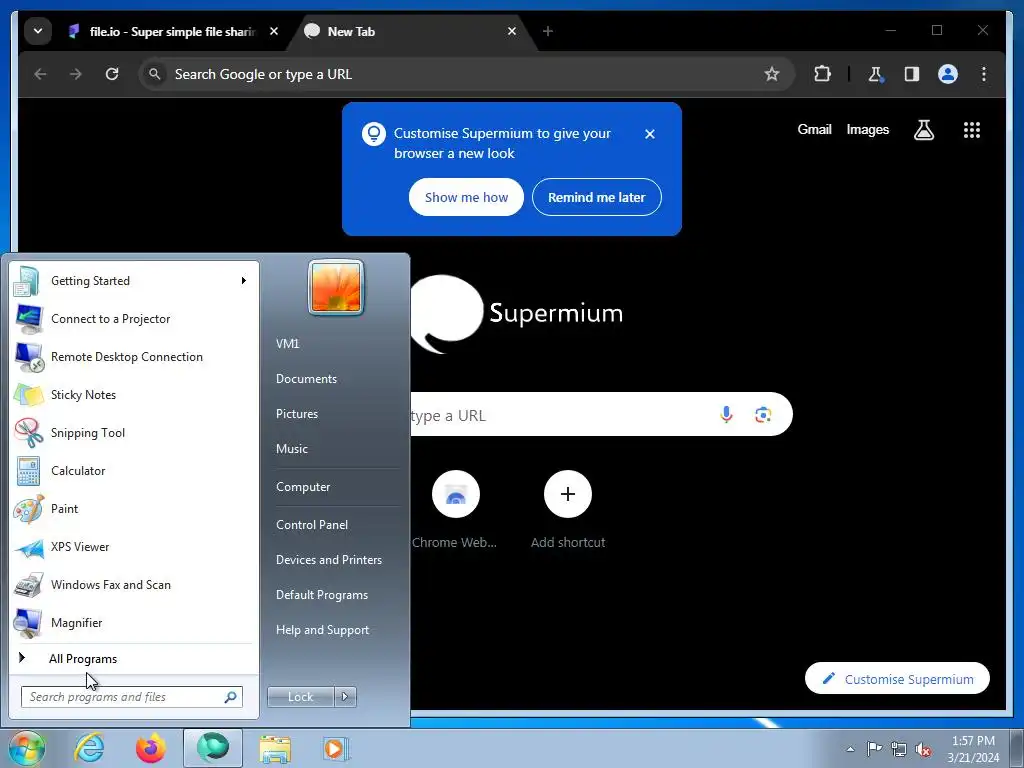
Task: Open the profile avatar icon
Action: click(948, 74)
